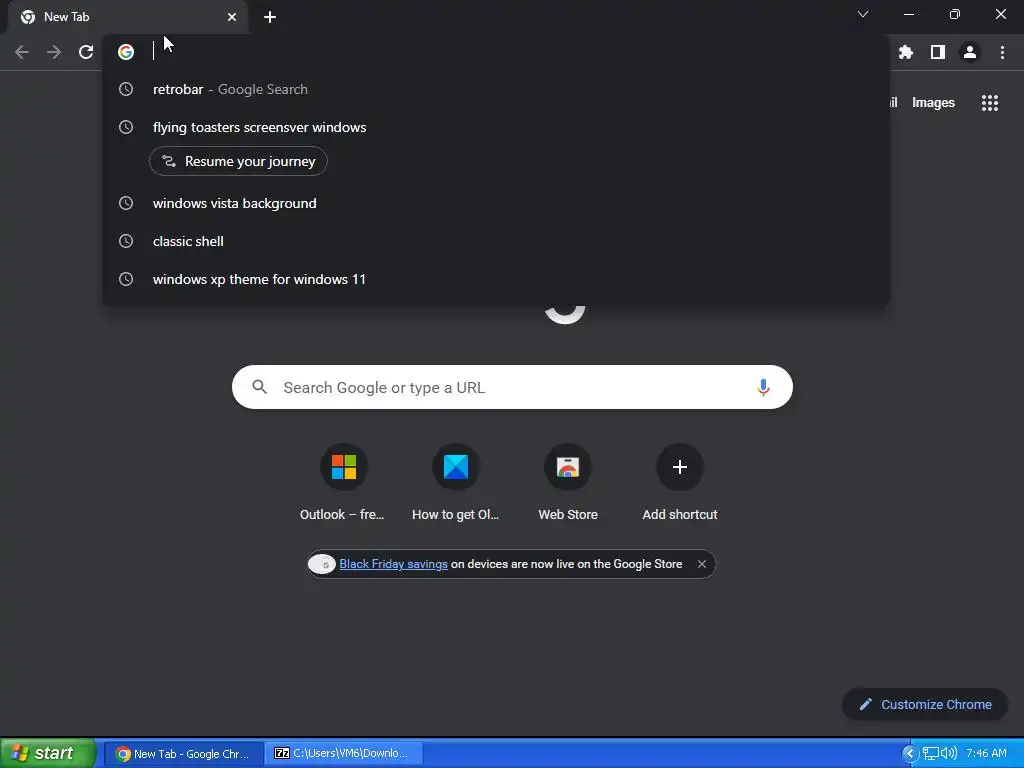This screenshot has width=1024, height=768.
Task: Open a new tab with the plus button
Action: point(270,17)
